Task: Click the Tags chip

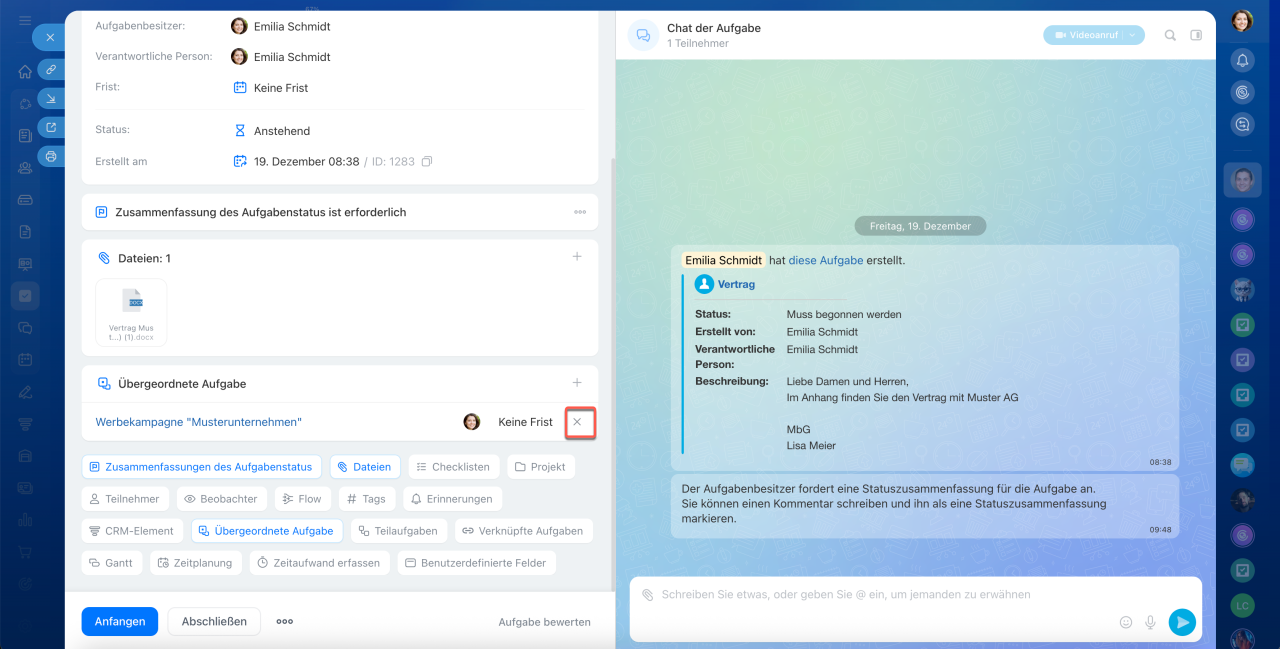Action: pyautogui.click(x=366, y=499)
